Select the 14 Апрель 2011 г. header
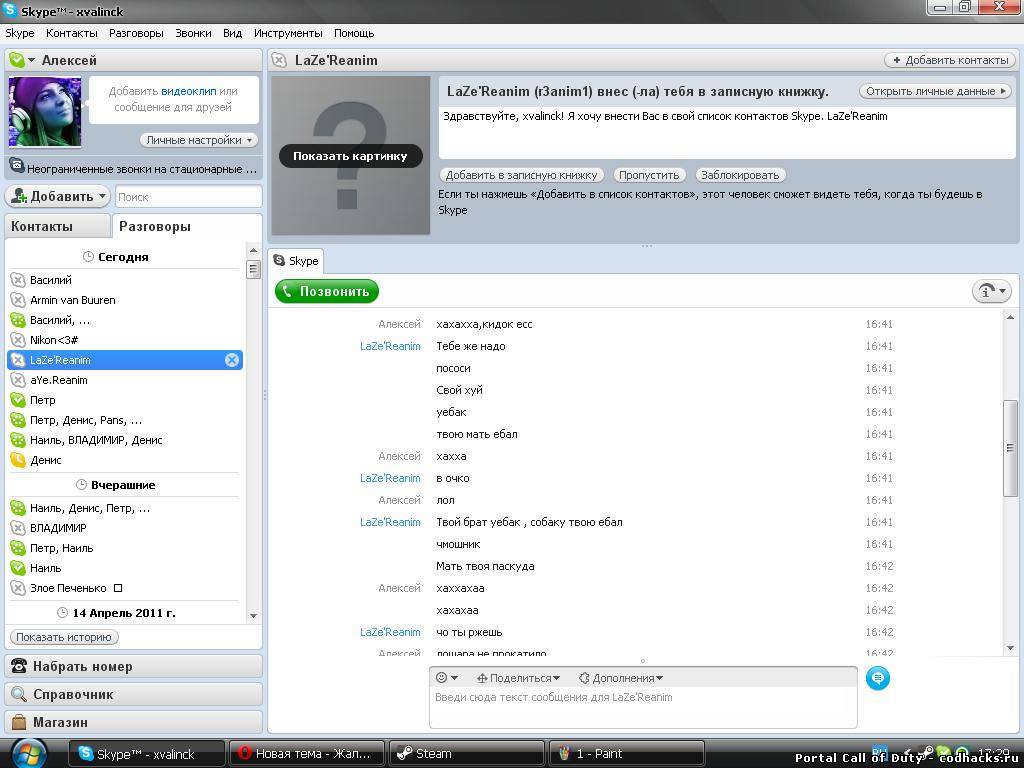 point(116,613)
